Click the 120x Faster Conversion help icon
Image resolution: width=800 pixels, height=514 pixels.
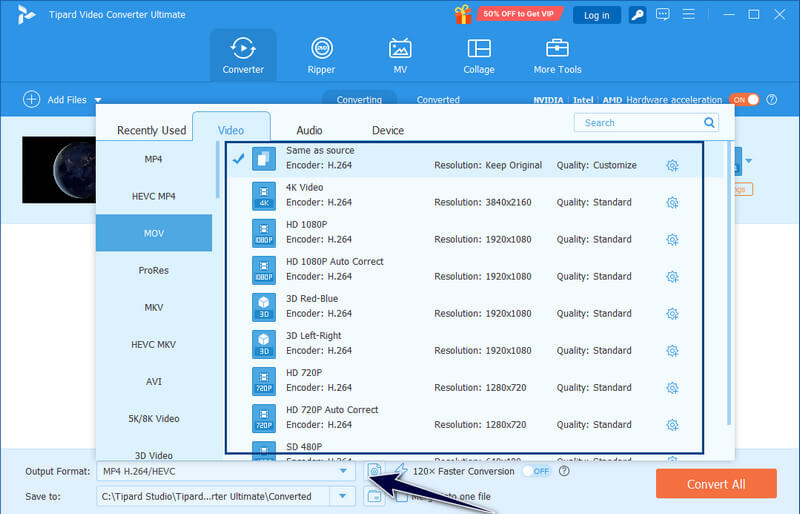click(564, 471)
